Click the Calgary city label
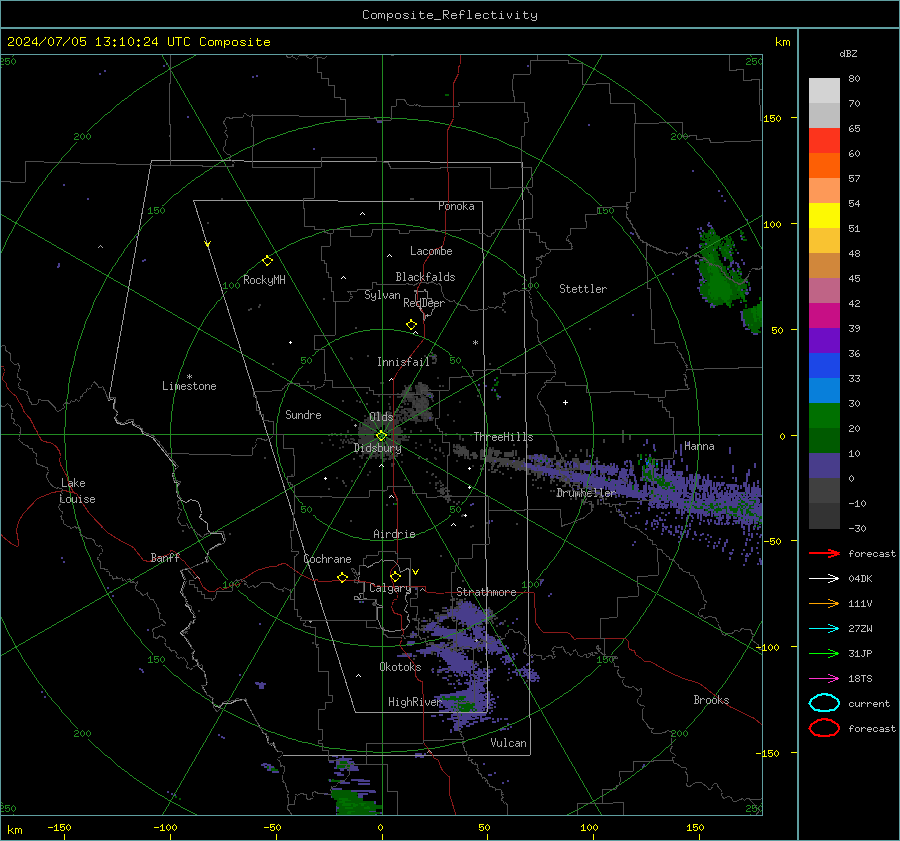The image size is (900, 841). (x=390, y=588)
